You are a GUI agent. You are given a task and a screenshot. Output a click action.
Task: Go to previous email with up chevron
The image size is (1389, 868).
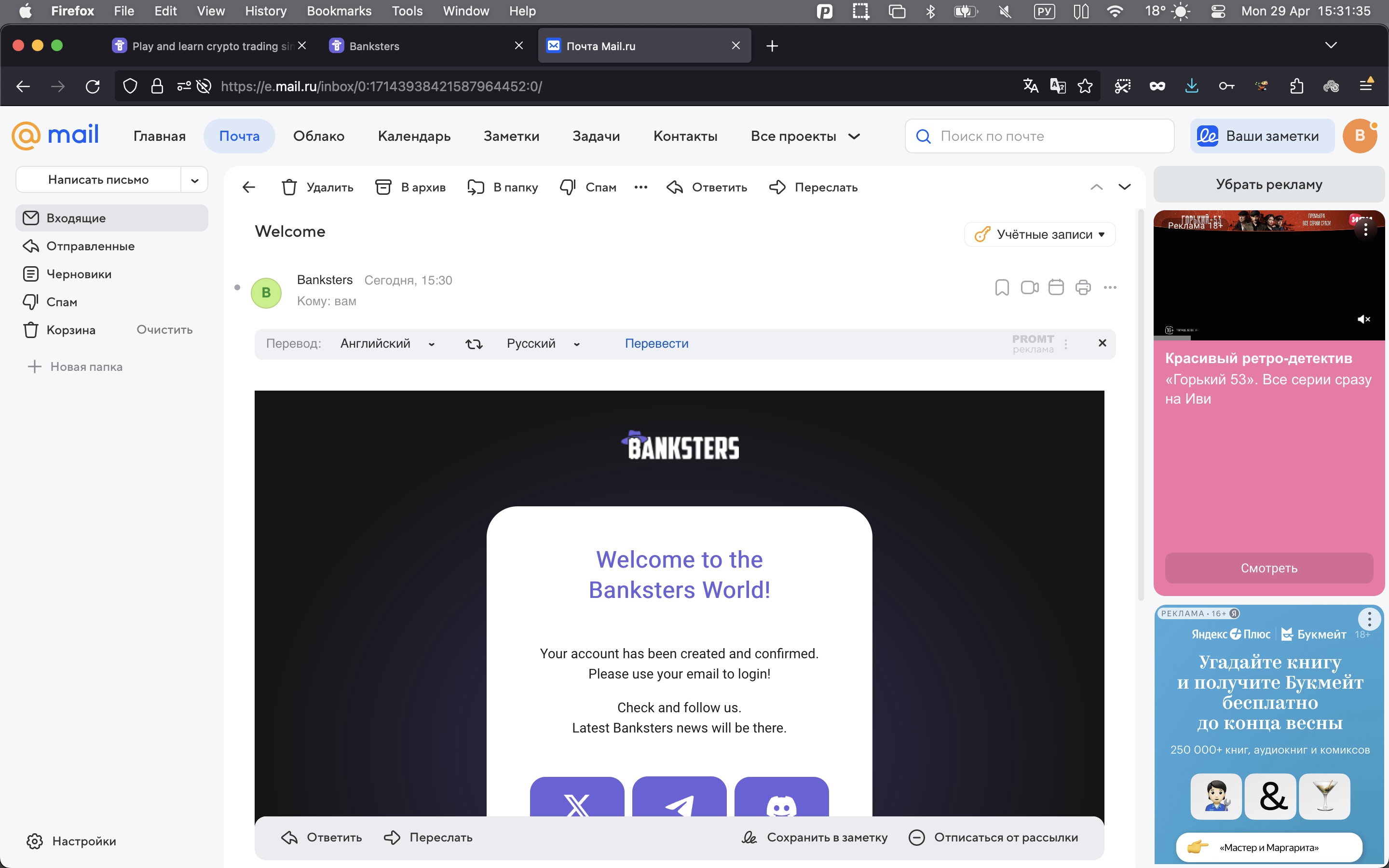1096,187
